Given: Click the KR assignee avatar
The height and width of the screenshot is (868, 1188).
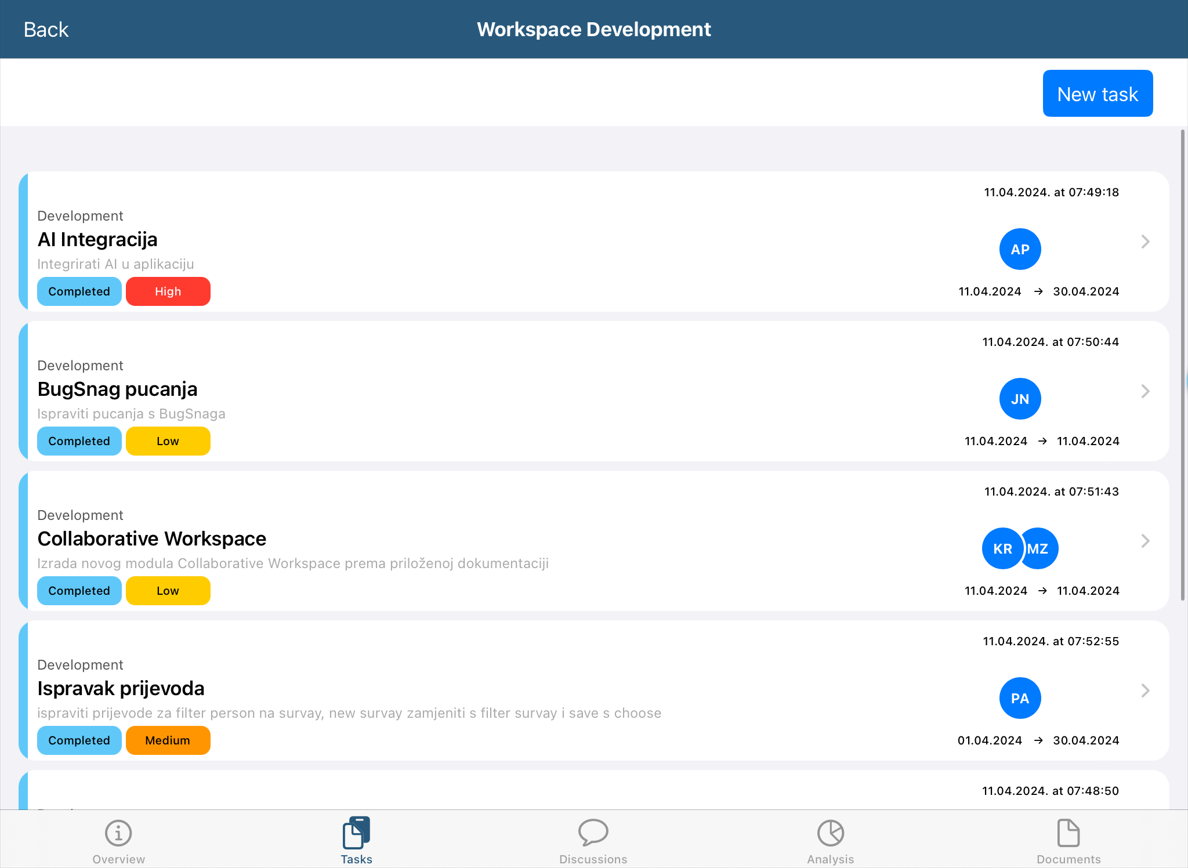Looking at the screenshot, I should [x=1000, y=549].
